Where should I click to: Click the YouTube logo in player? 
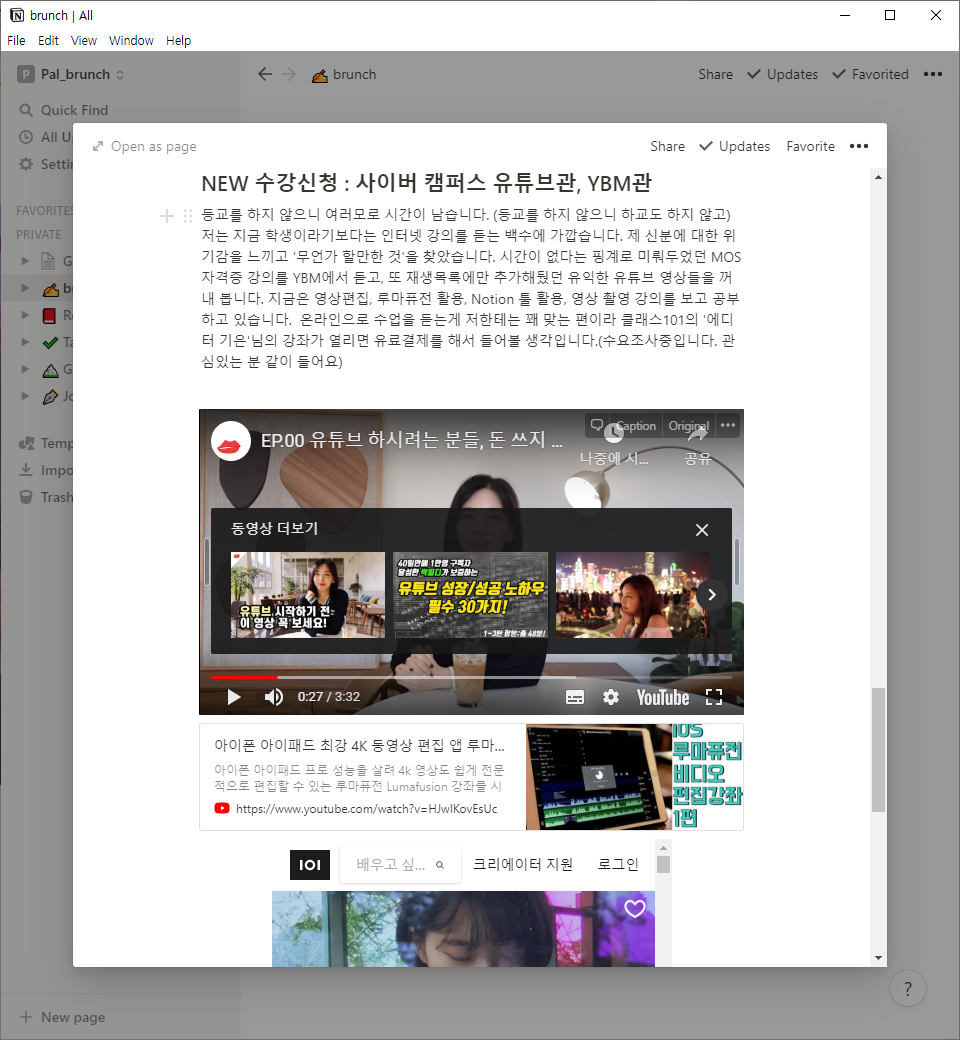pos(663,697)
